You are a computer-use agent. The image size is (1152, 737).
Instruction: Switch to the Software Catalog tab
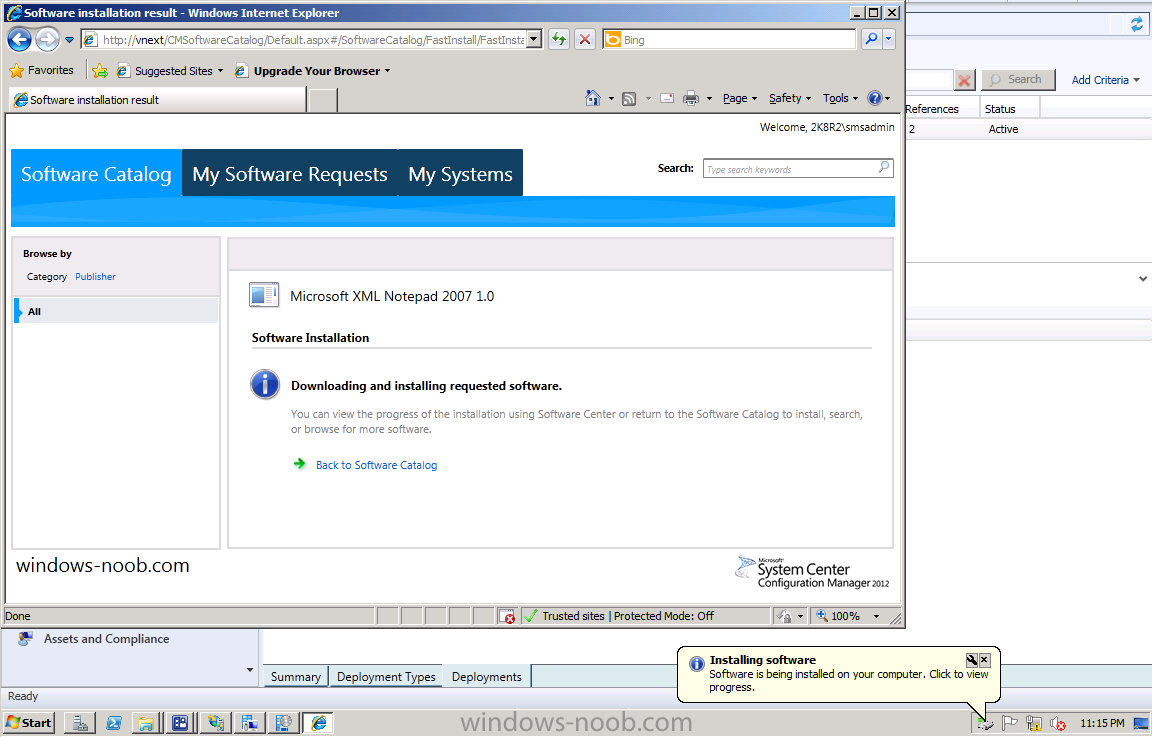(96, 173)
